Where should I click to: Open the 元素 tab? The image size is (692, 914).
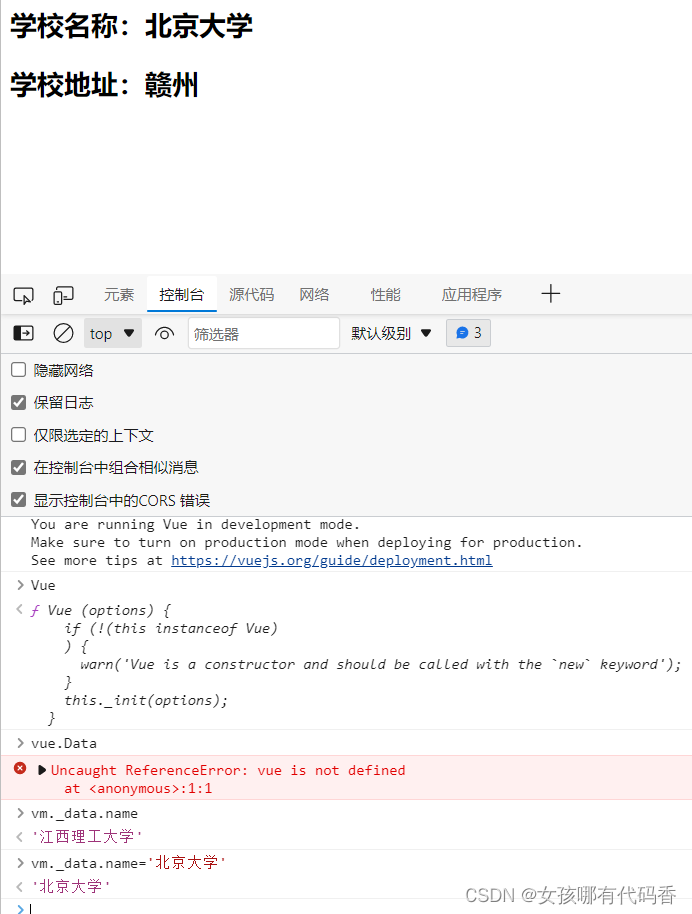119,295
